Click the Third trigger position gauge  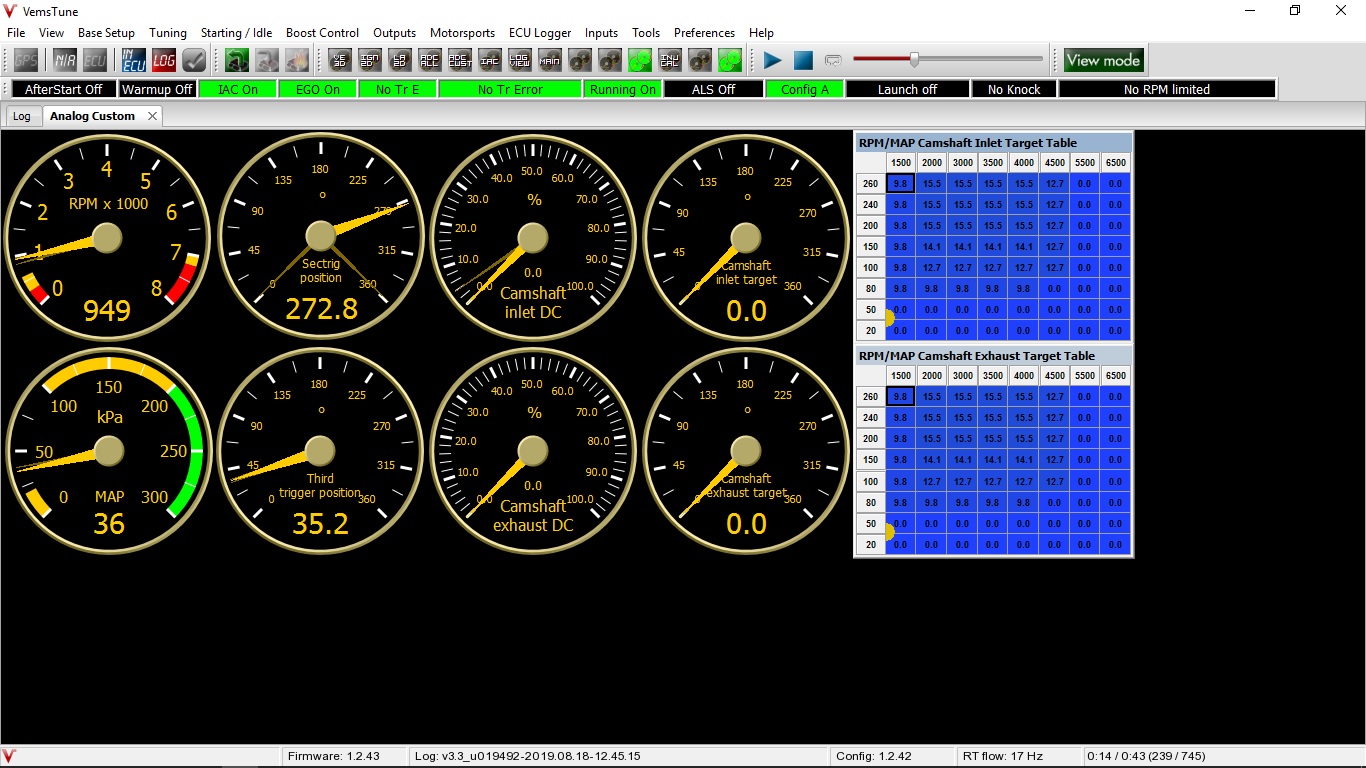tap(320, 451)
